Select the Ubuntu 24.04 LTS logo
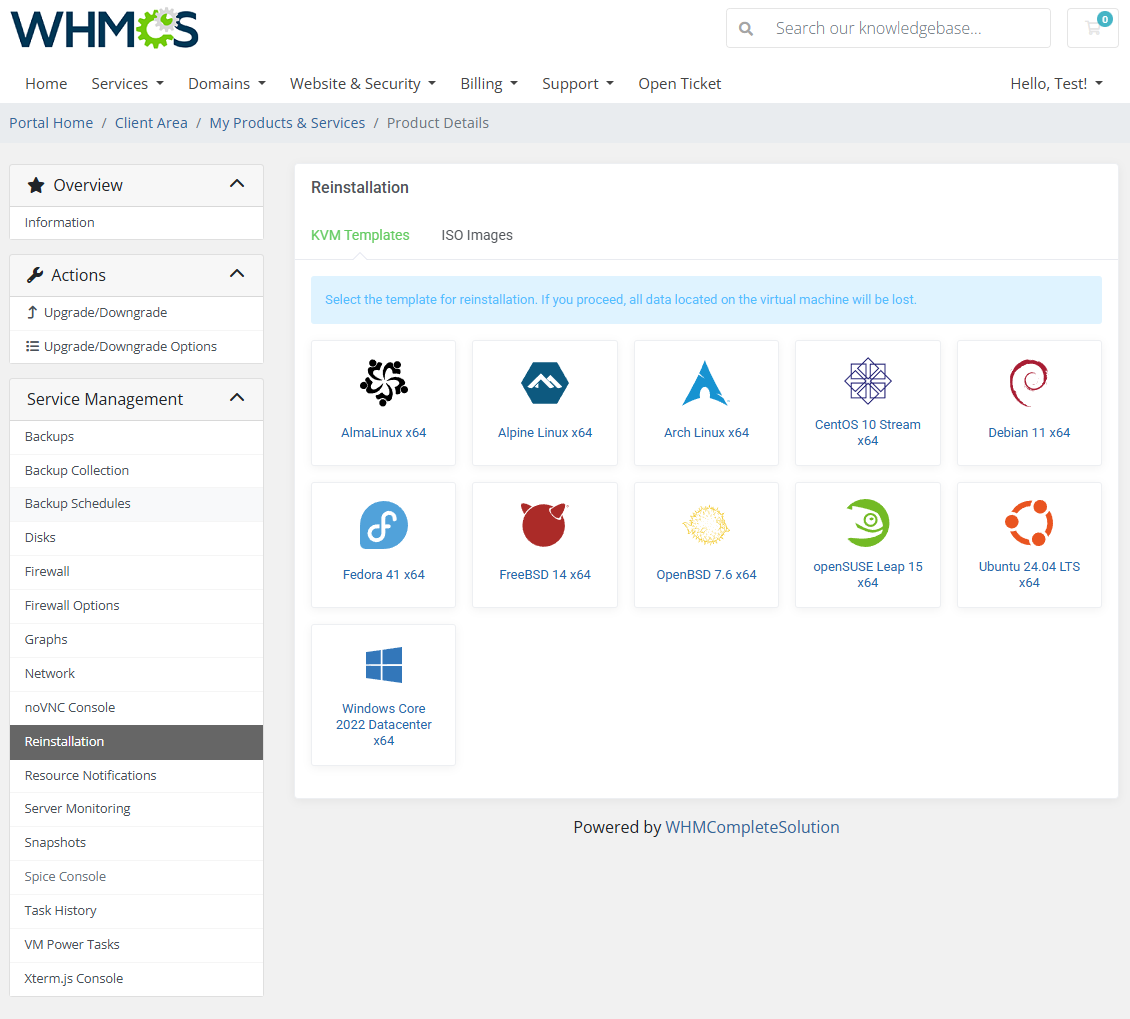The width and height of the screenshot is (1130, 1019). click(1028, 522)
